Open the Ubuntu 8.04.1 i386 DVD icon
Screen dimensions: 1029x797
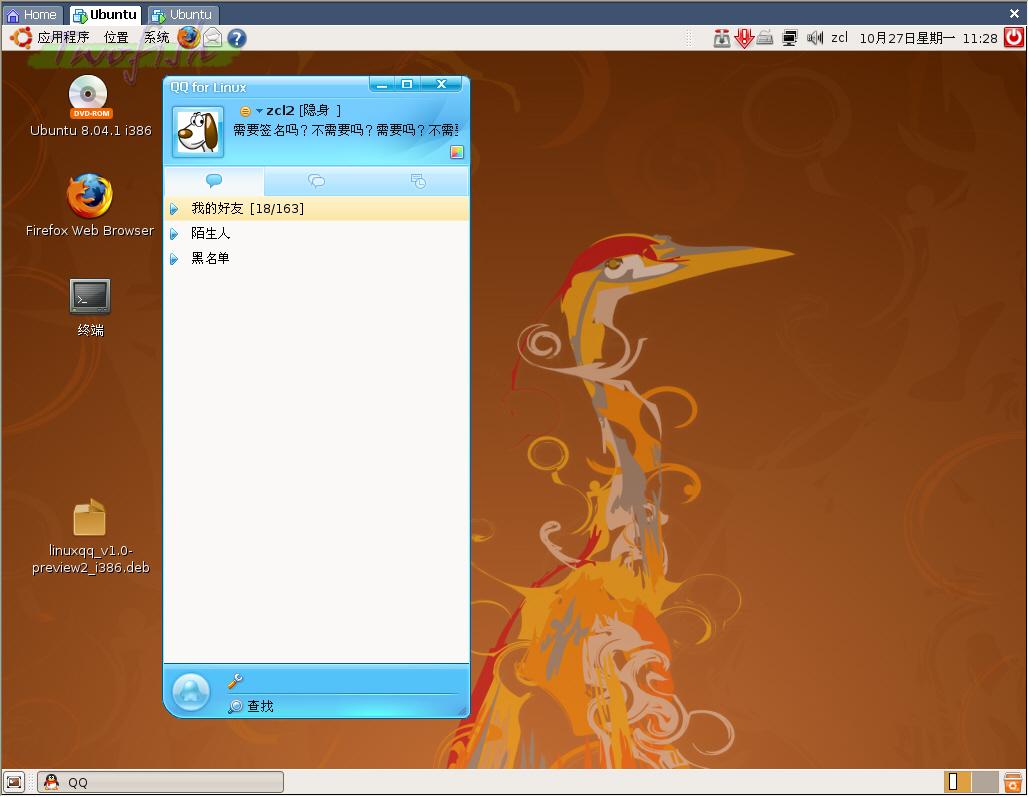tap(90, 106)
